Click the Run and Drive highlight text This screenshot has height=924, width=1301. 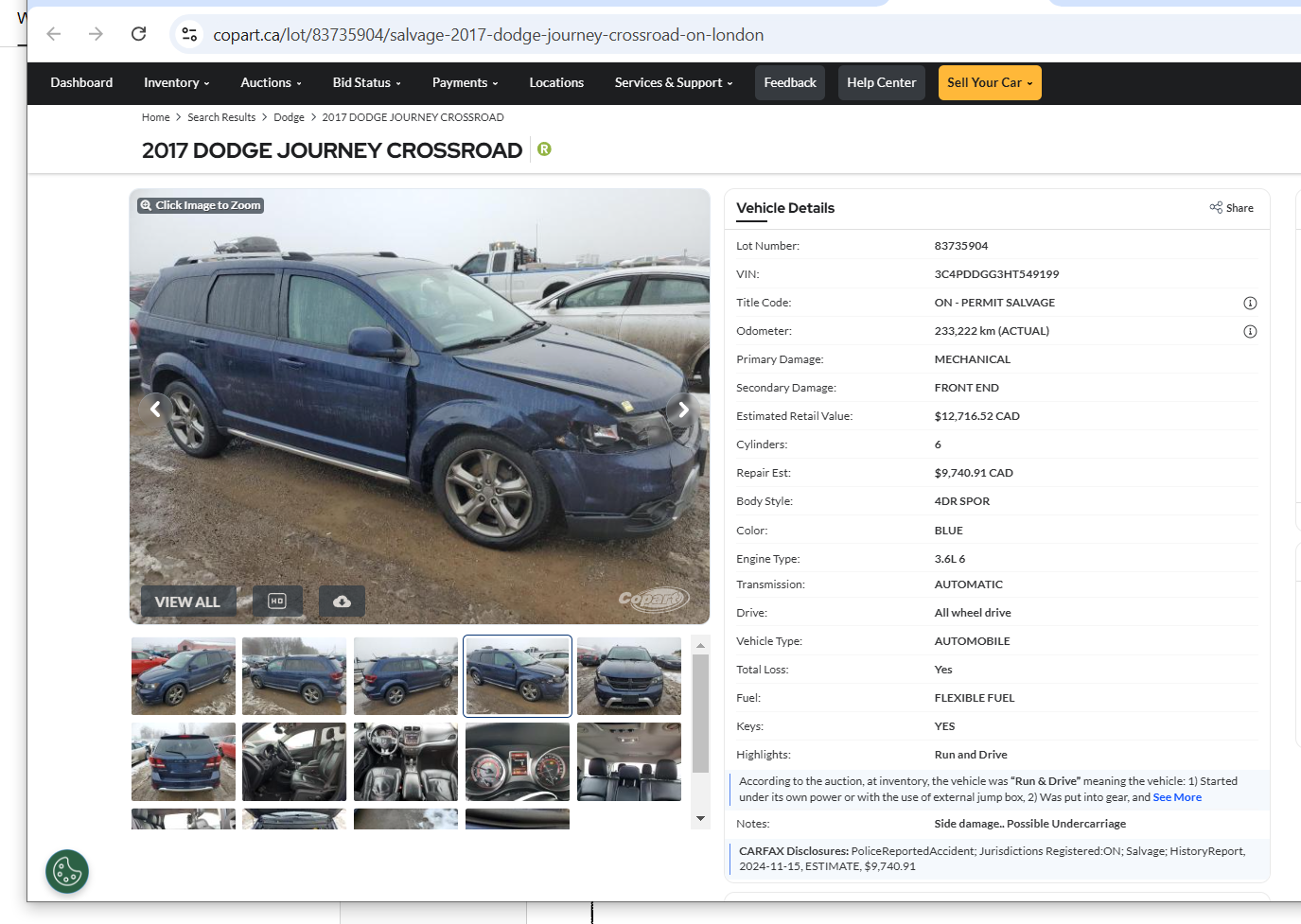pos(971,755)
